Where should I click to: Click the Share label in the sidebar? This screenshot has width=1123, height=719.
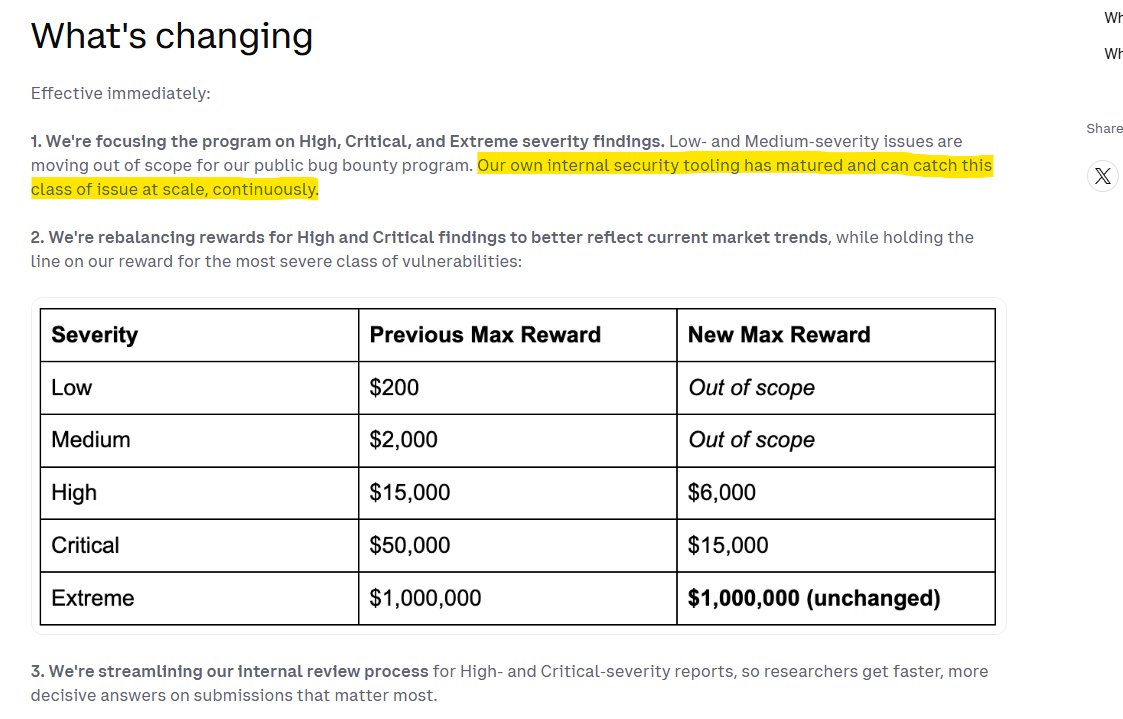(x=1104, y=129)
